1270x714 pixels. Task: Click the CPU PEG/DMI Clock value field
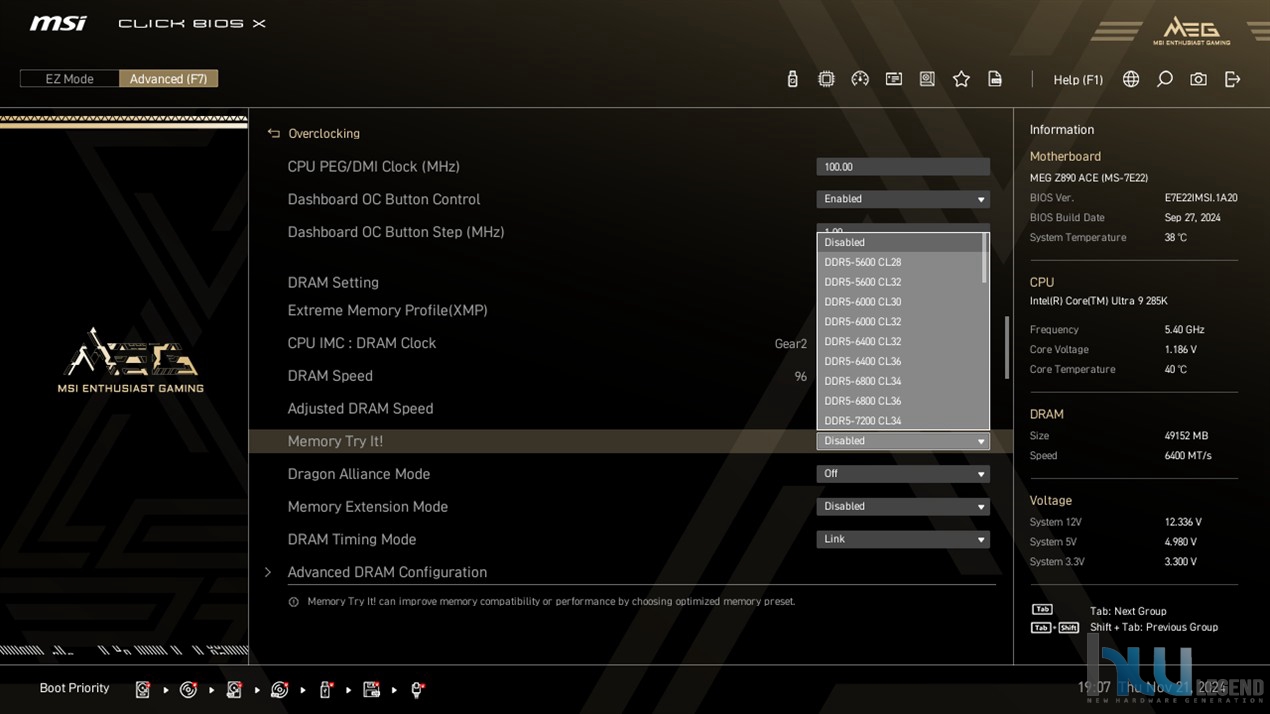click(903, 167)
